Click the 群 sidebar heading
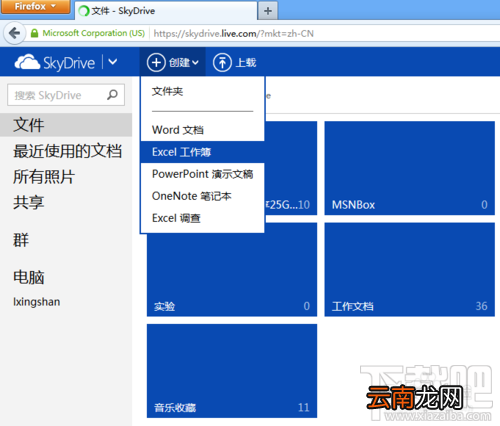This screenshot has height=426, width=500. tap(21, 240)
